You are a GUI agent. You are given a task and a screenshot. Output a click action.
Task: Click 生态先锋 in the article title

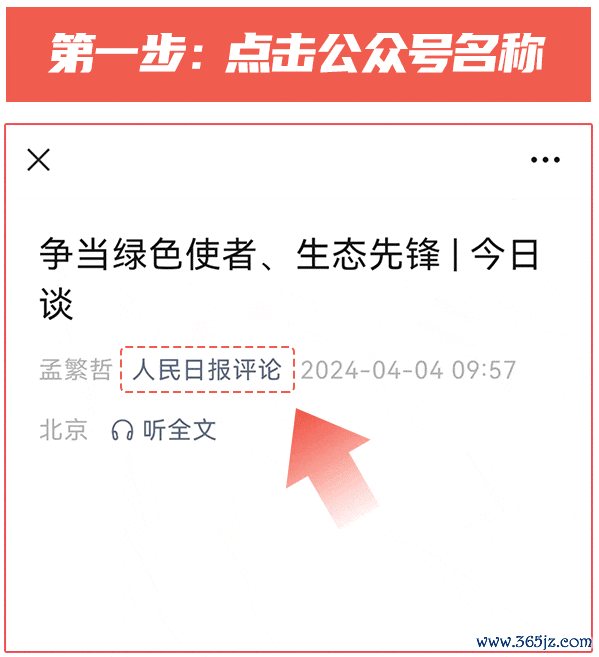(x=368, y=254)
